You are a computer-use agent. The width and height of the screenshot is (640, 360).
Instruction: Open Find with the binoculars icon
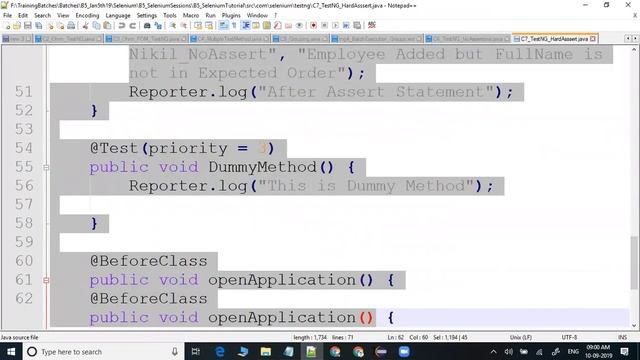pyautogui.click(x=147, y=25)
